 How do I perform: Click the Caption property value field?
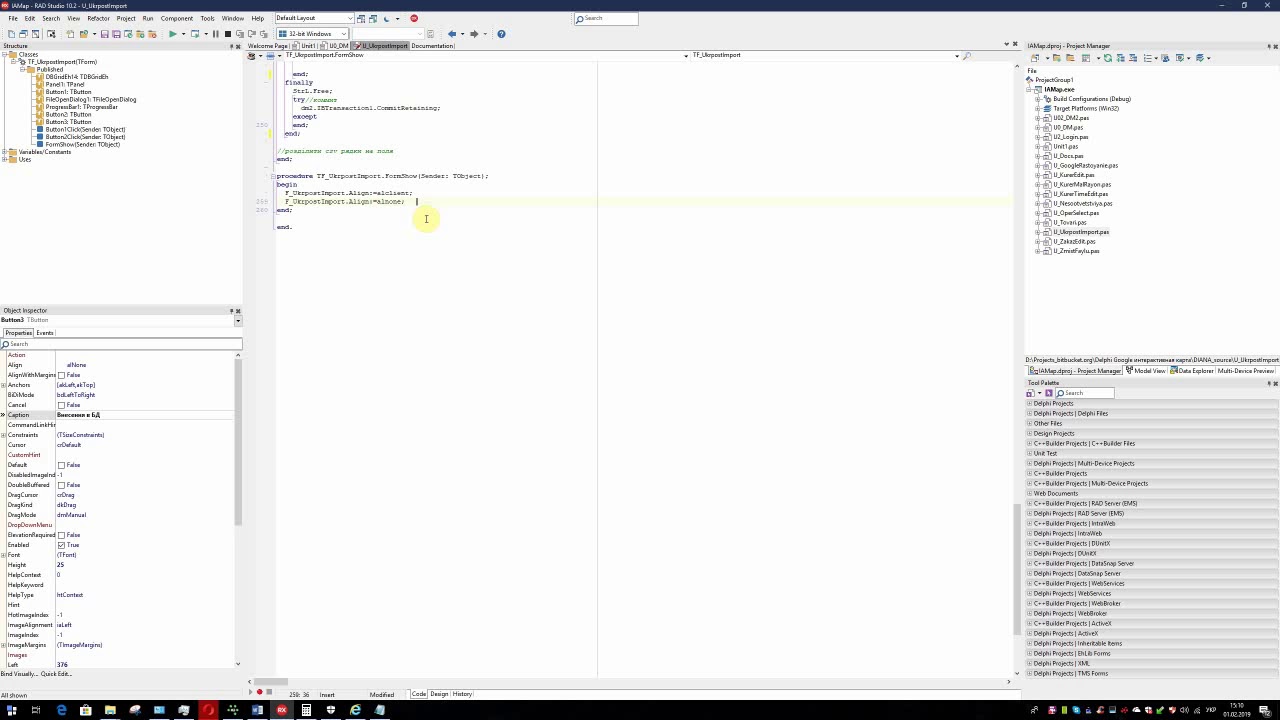(x=145, y=415)
